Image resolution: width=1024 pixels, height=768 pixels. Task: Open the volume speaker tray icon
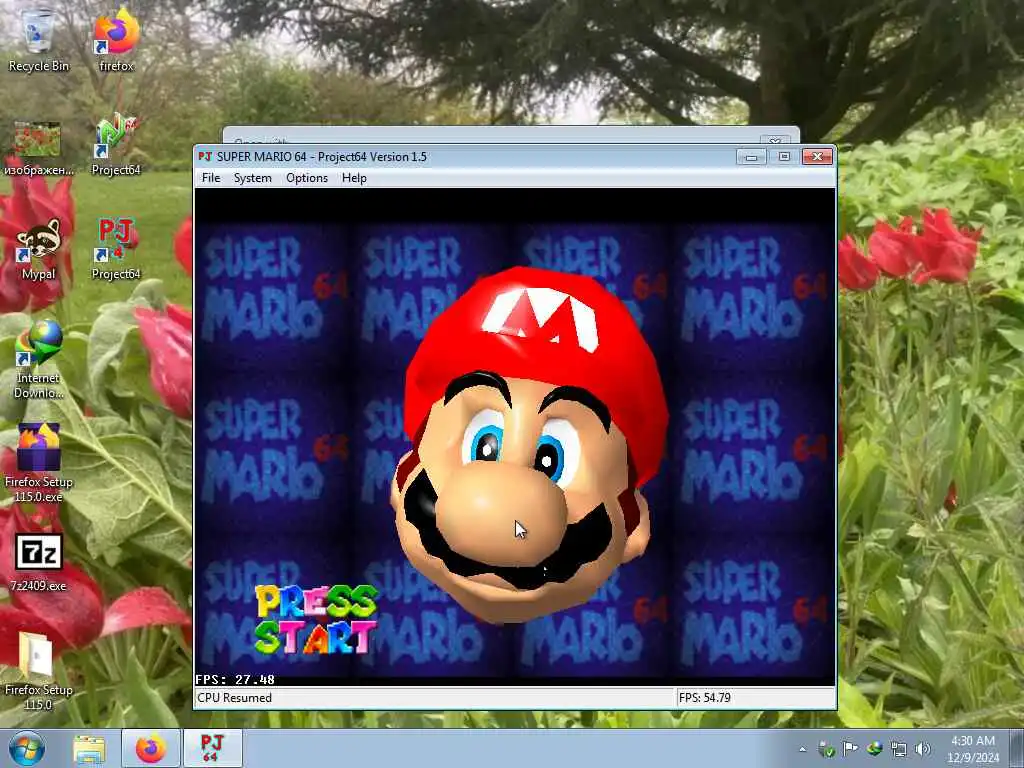click(x=923, y=749)
